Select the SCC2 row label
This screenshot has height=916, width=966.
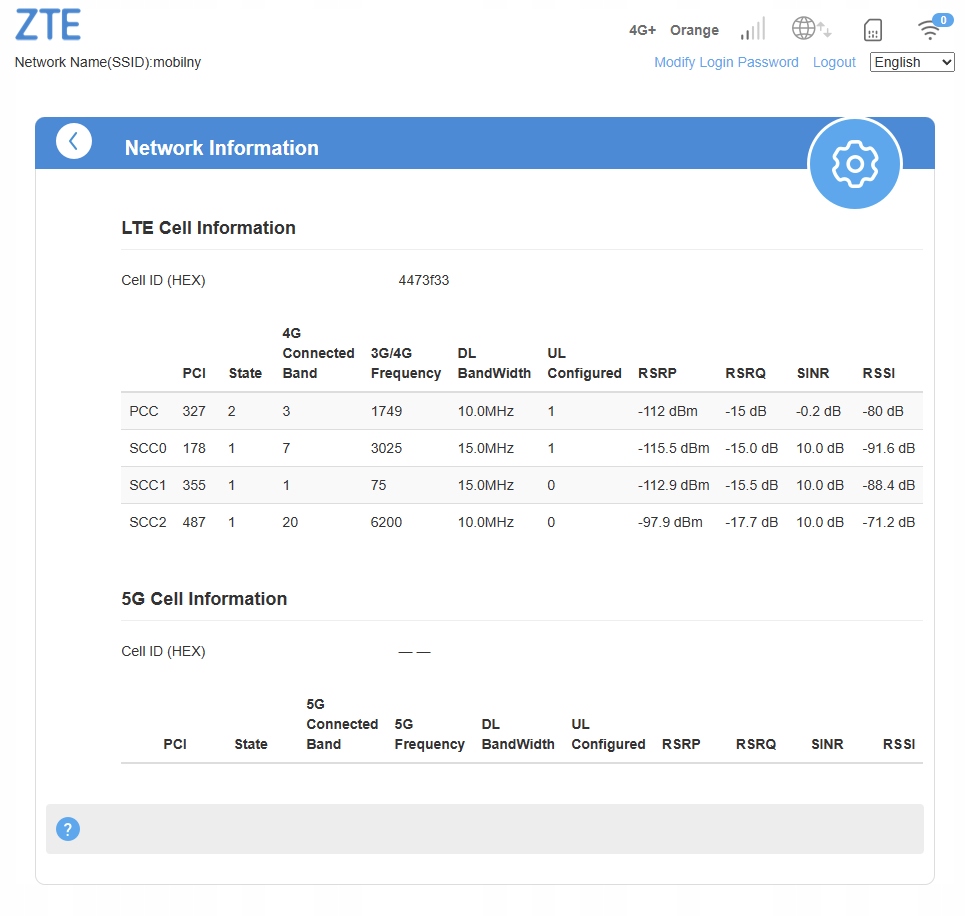tap(148, 522)
